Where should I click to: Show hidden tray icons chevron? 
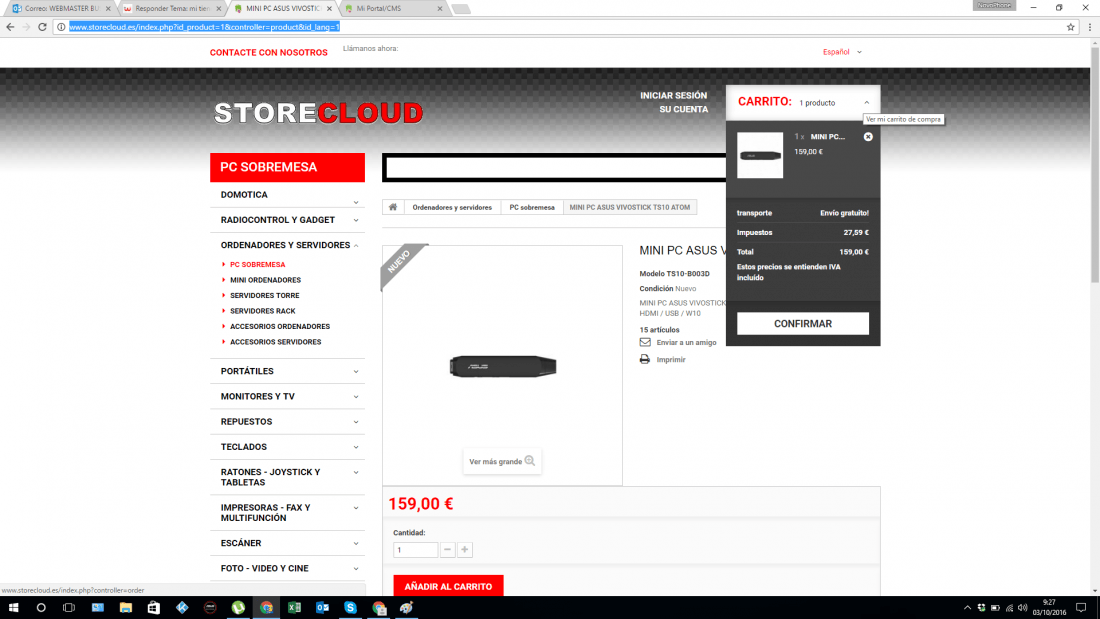point(967,608)
